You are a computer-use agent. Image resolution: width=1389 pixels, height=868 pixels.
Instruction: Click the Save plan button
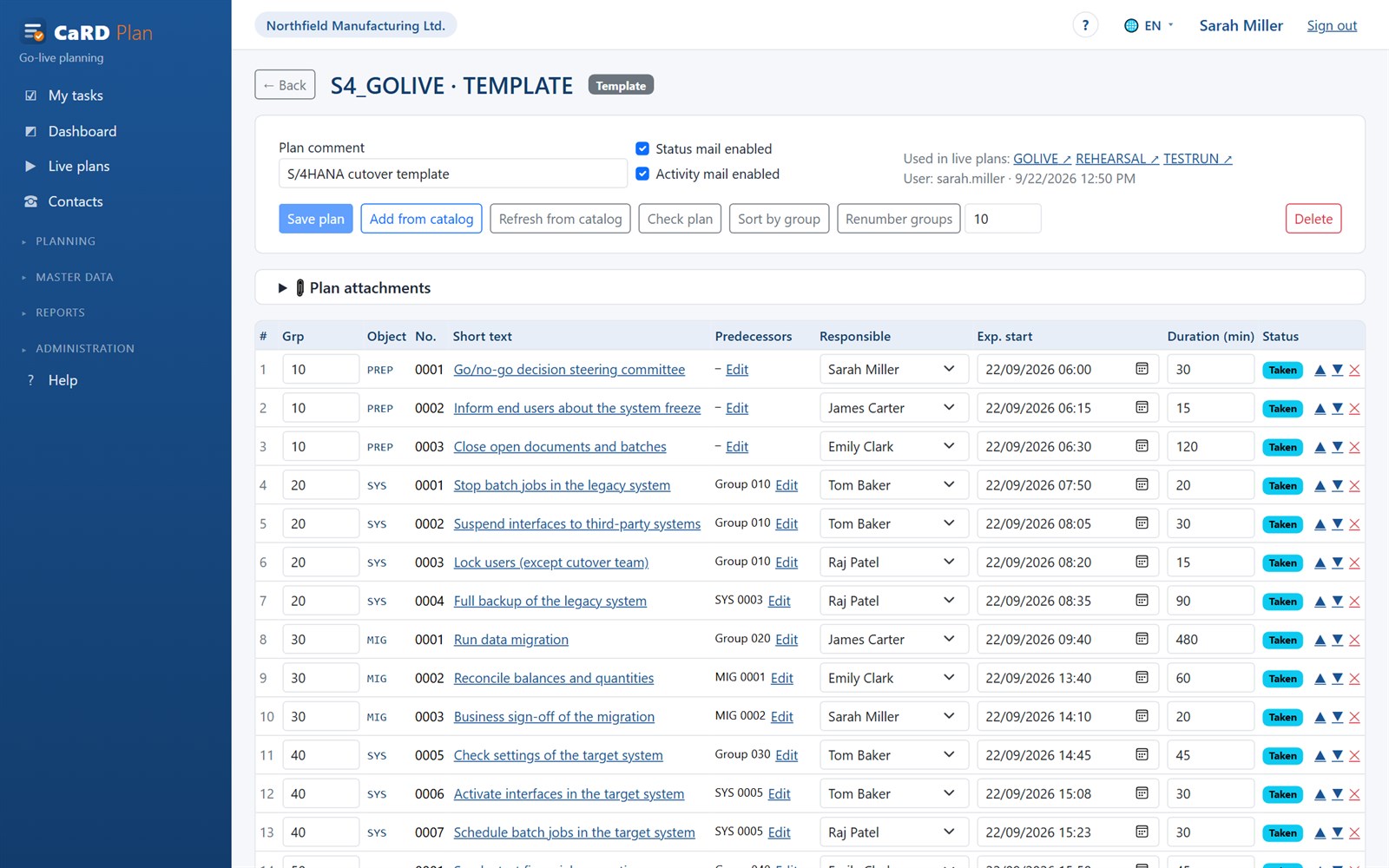point(316,219)
